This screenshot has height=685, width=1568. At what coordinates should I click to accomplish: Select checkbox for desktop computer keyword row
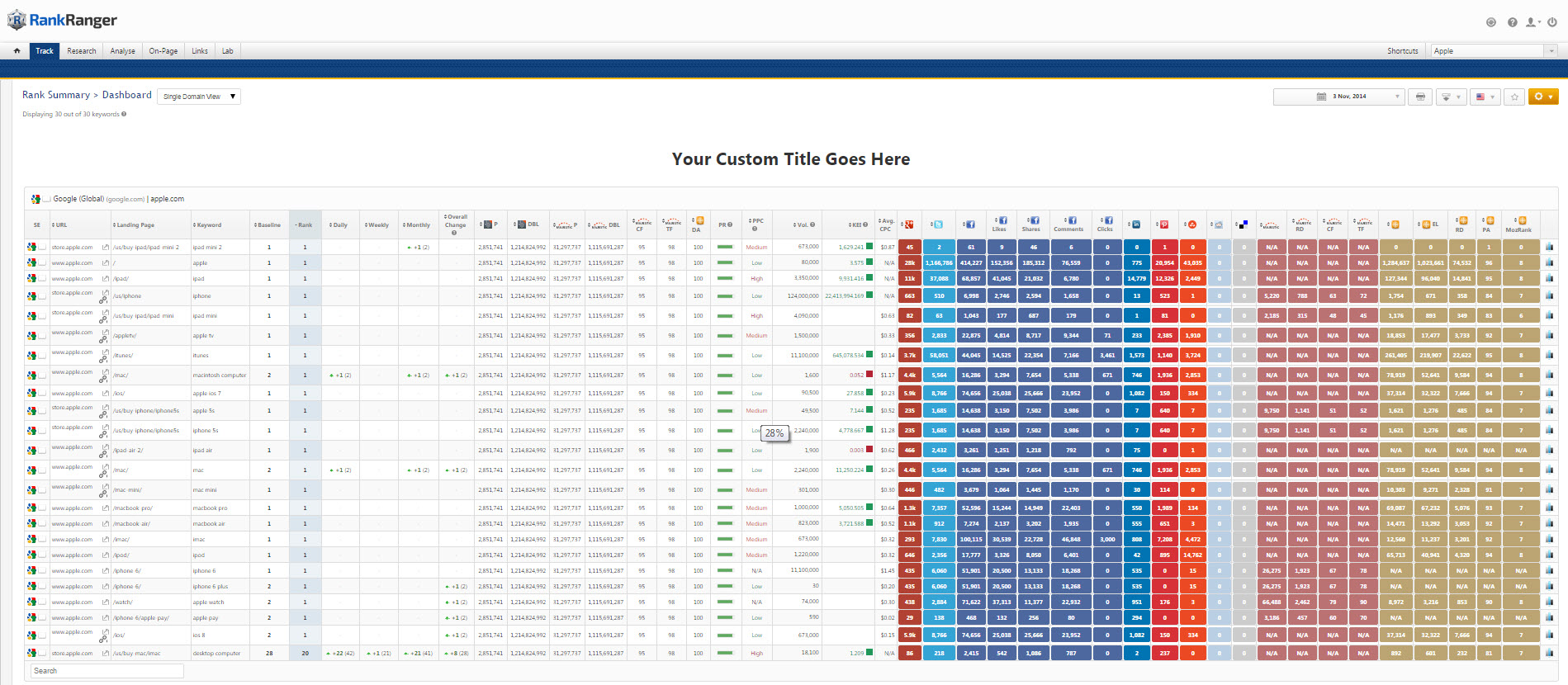(42, 653)
